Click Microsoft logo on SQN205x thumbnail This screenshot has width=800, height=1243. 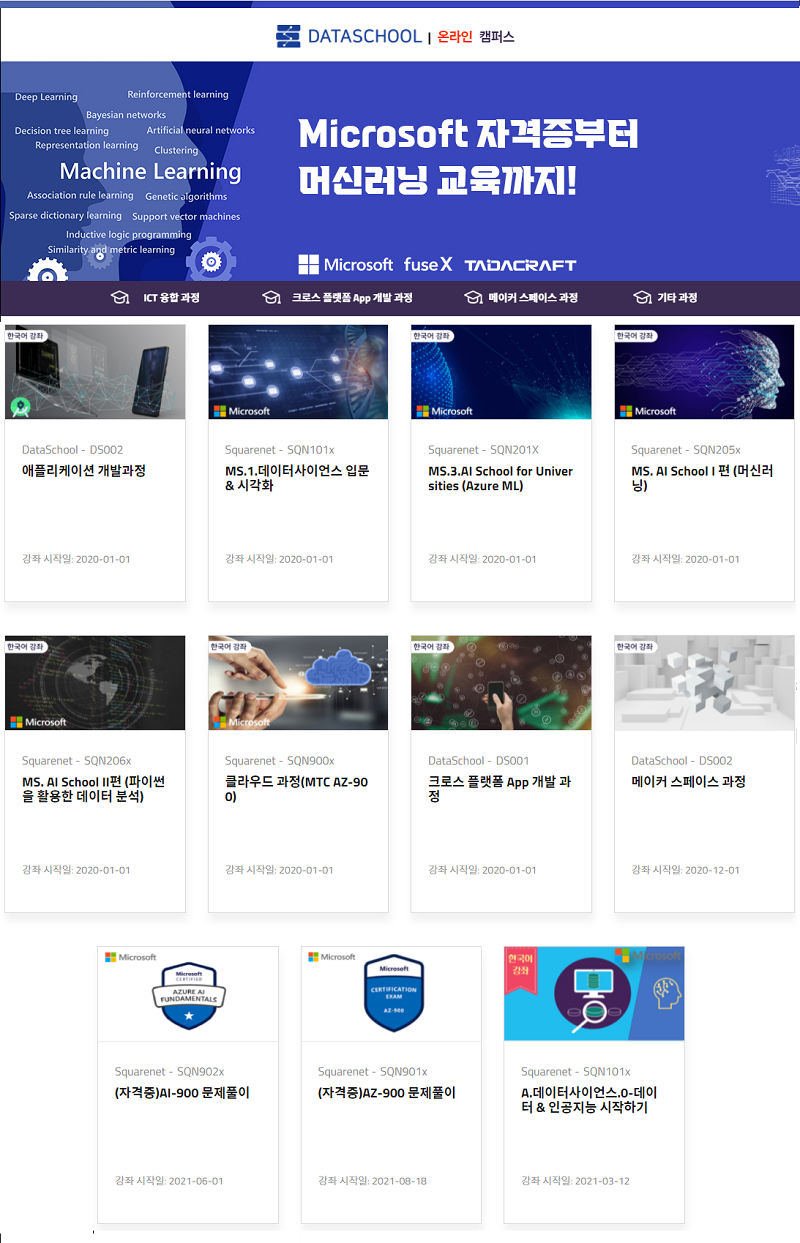point(648,411)
